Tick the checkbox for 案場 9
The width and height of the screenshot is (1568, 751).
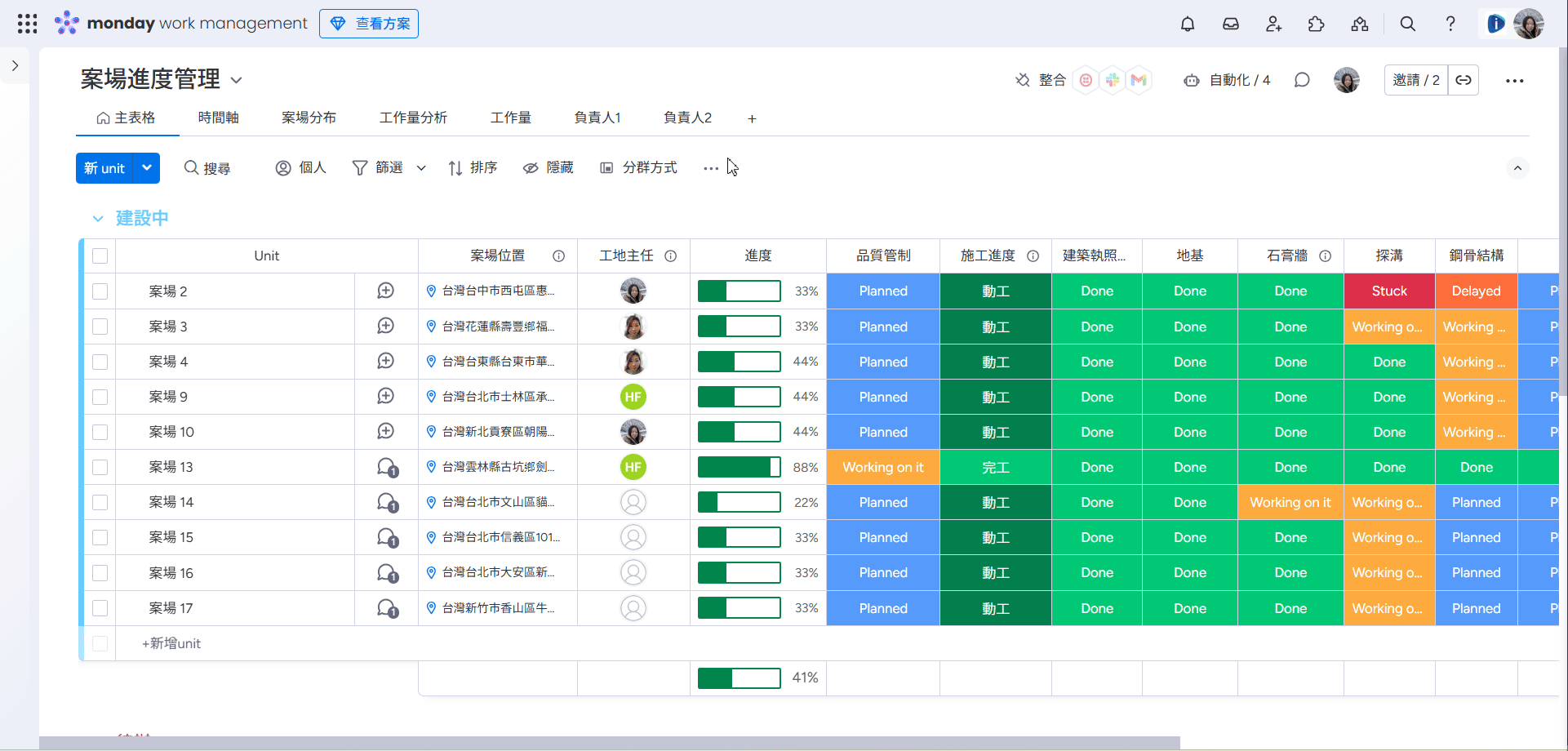pyautogui.click(x=100, y=397)
